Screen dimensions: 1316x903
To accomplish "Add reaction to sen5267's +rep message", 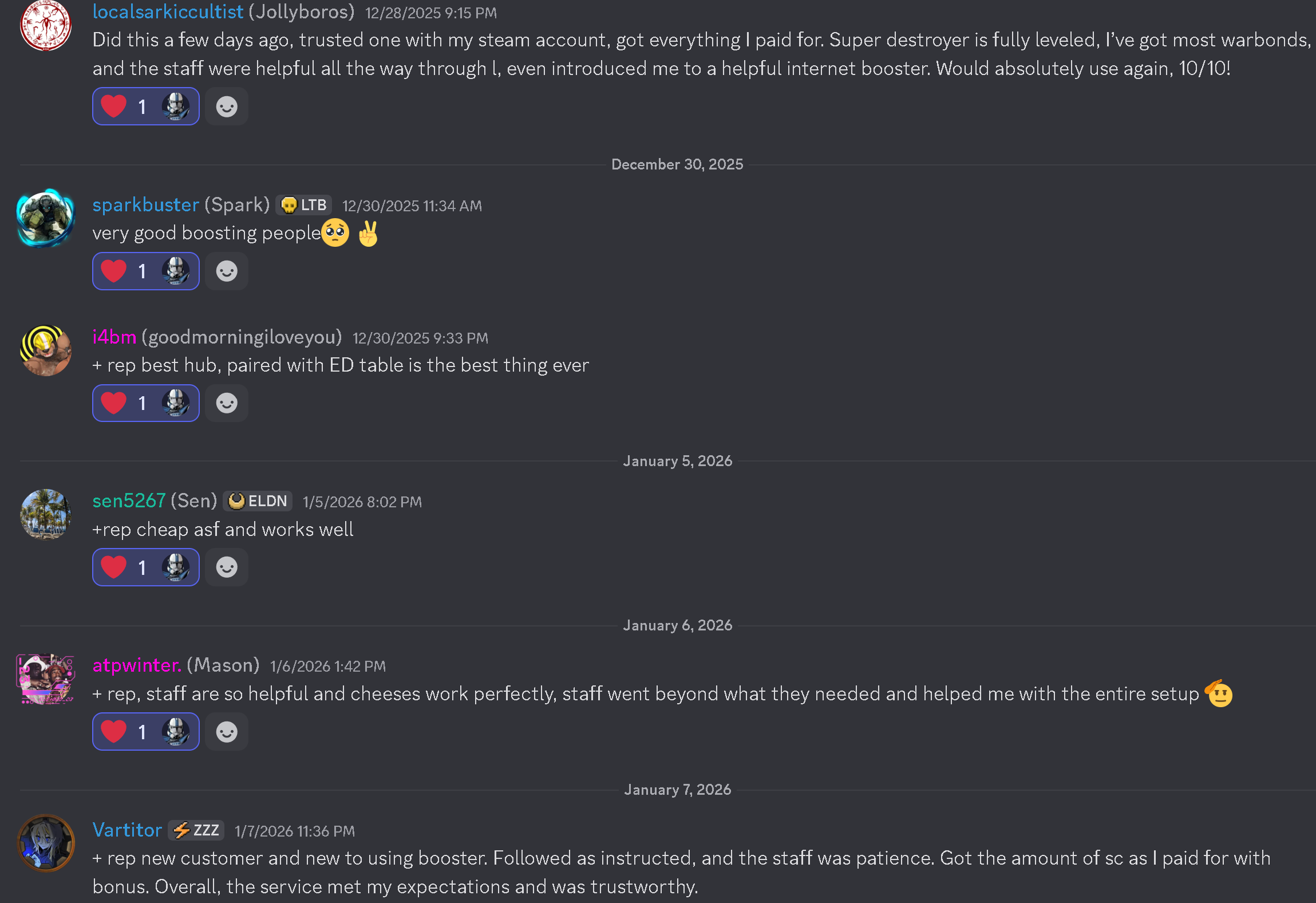I will click(x=227, y=567).
